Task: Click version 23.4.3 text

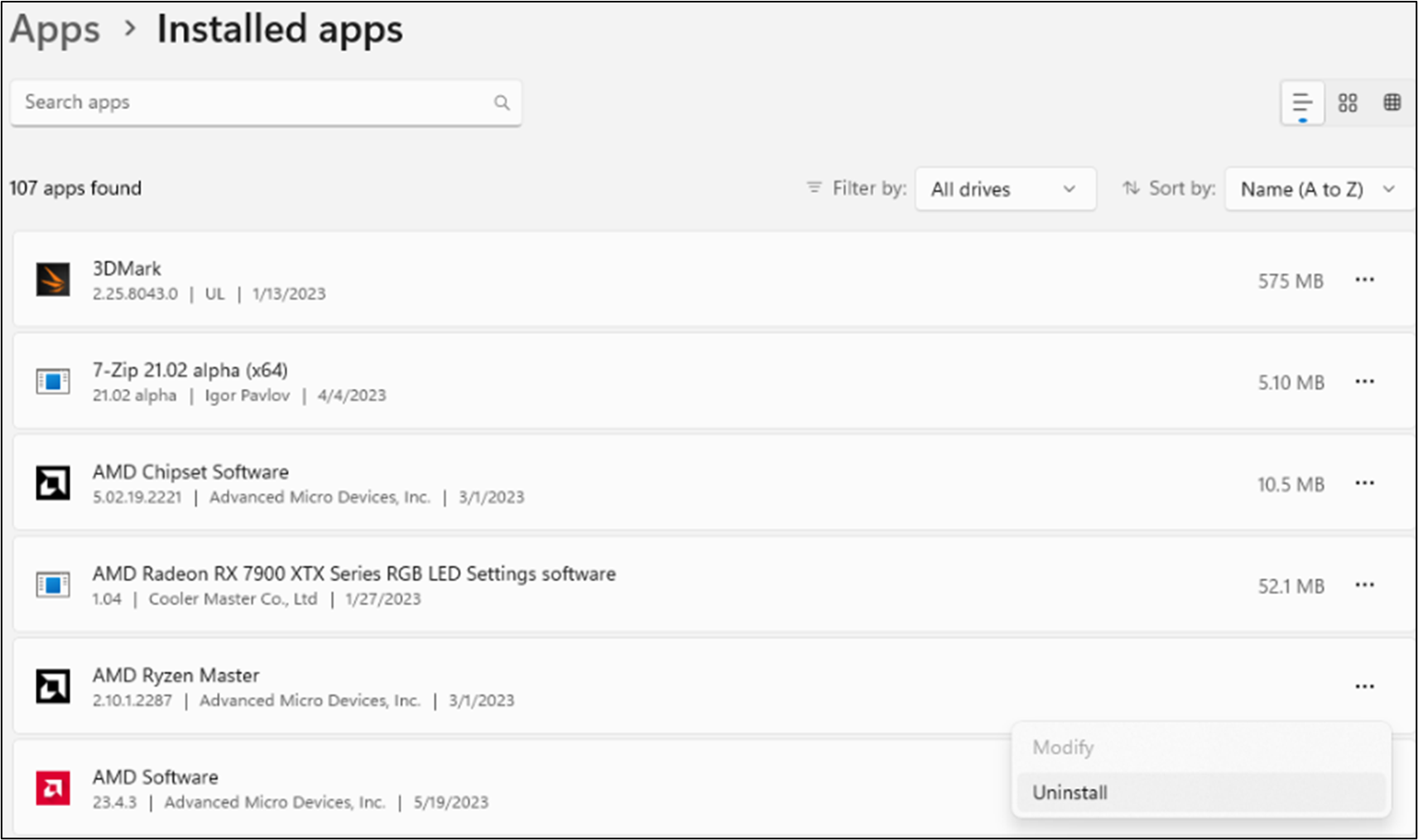Action: click(x=114, y=803)
